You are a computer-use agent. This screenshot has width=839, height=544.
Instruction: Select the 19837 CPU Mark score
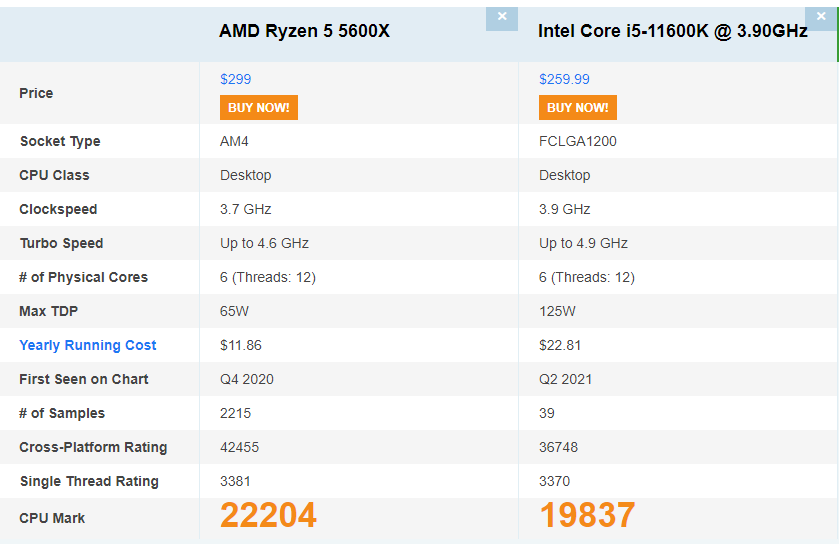tap(587, 515)
